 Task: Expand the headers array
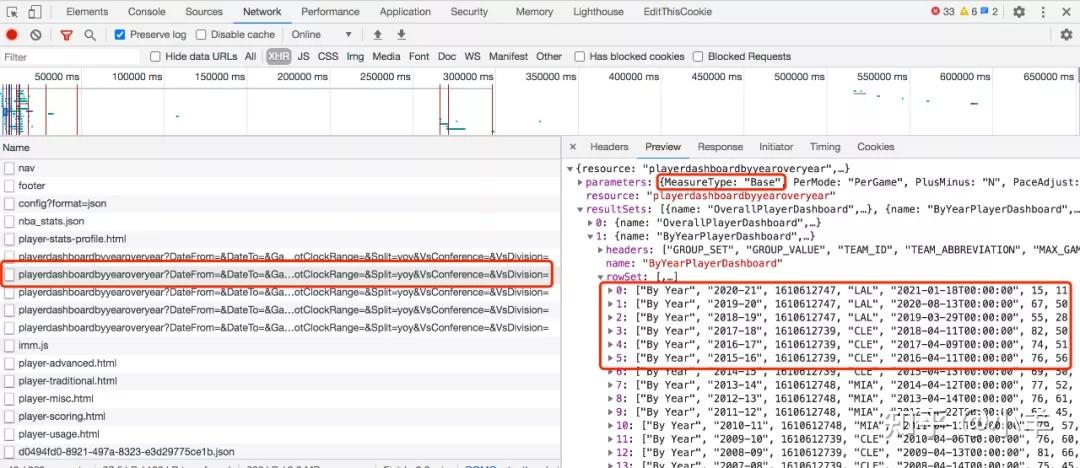pyautogui.click(x=600, y=250)
